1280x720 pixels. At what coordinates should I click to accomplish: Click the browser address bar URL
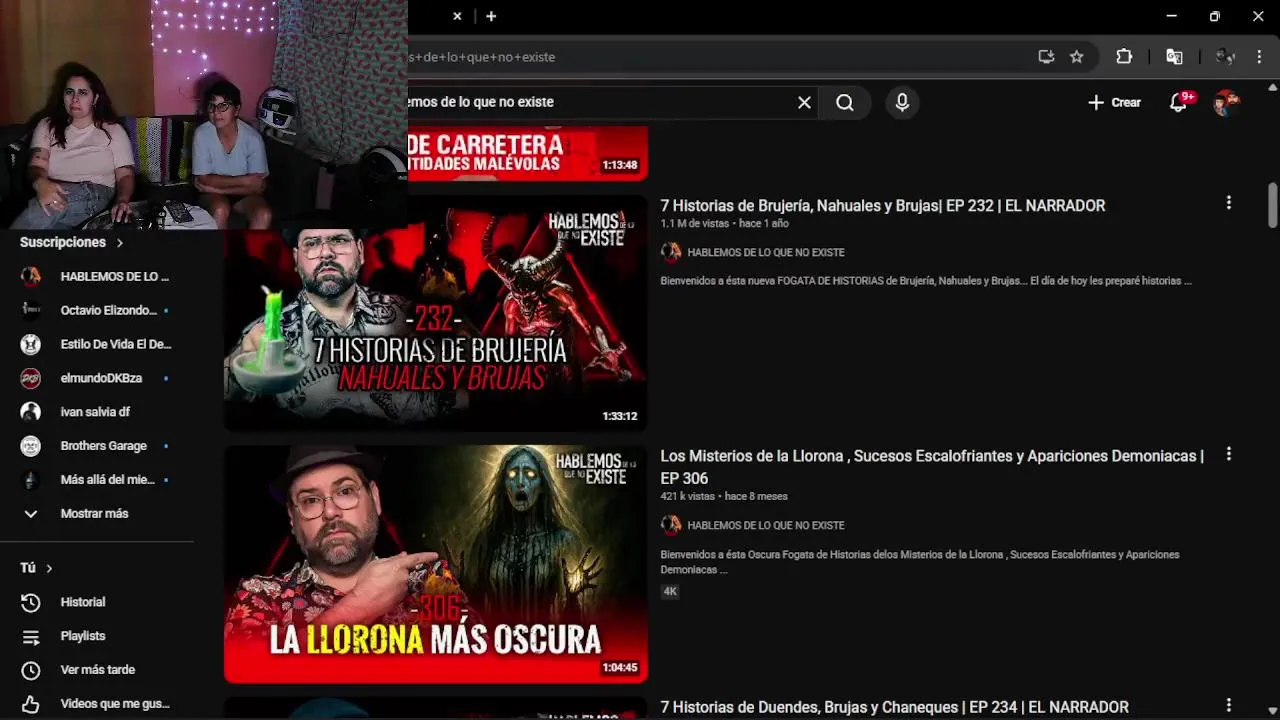(x=482, y=57)
